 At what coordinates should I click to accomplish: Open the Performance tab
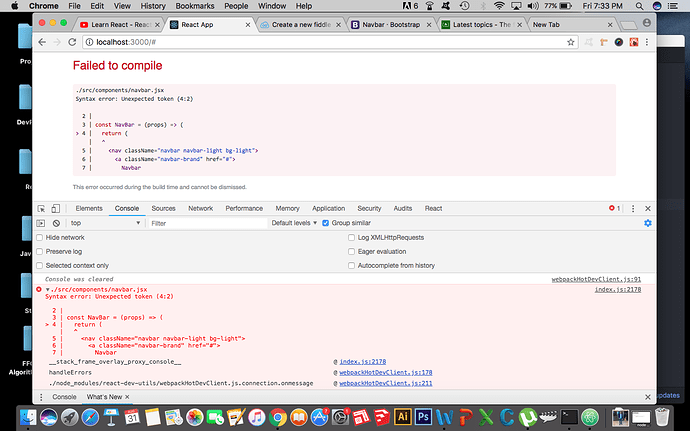coord(244,209)
